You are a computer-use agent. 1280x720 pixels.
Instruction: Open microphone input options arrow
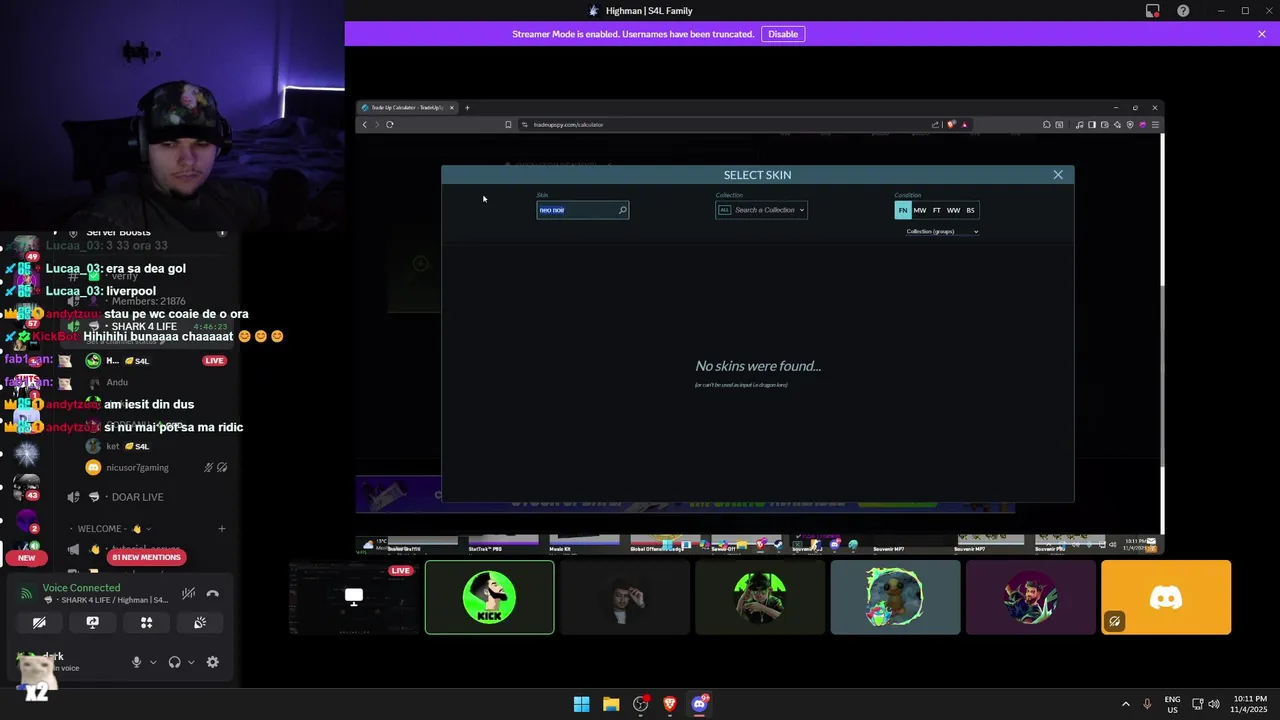(x=153, y=662)
